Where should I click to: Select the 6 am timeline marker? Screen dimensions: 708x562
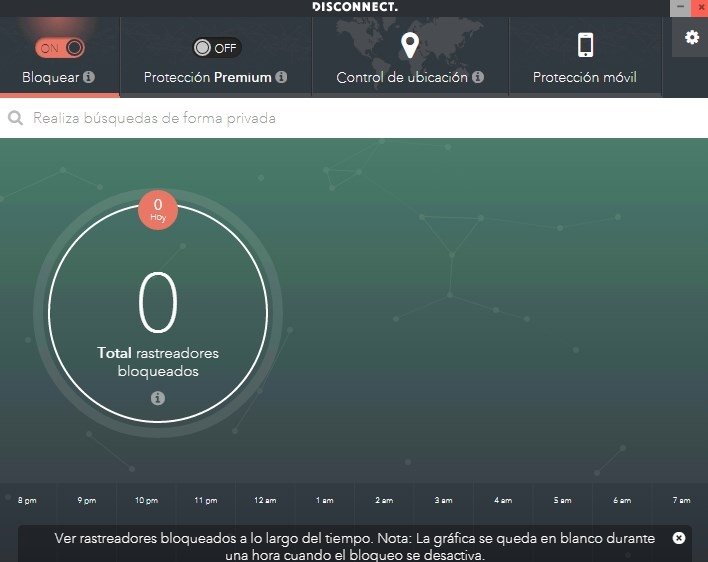(x=622, y=500)
